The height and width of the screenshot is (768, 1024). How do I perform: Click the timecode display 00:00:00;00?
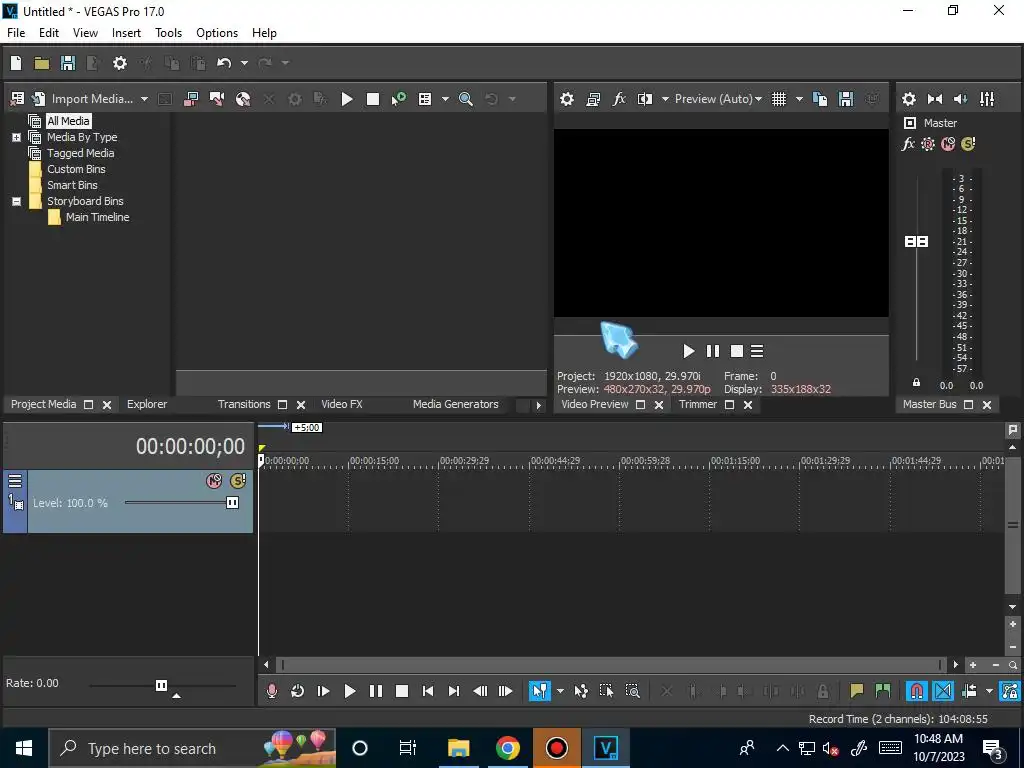click(x=190, y=447)
